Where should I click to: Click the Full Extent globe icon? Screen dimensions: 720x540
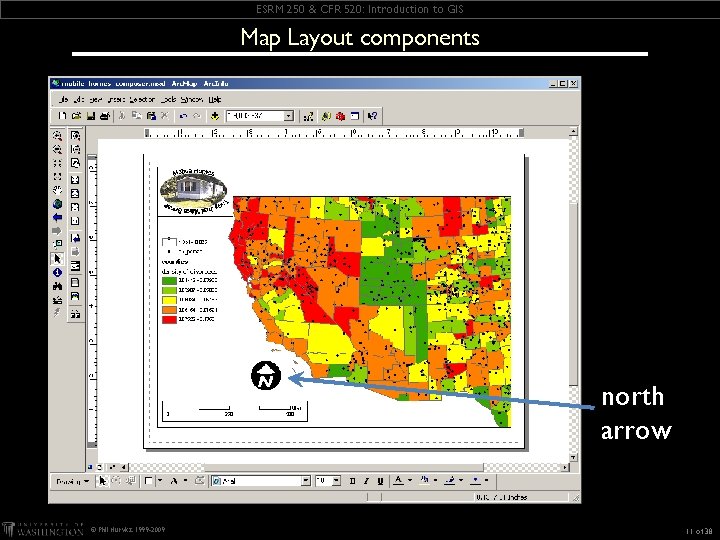57,204
